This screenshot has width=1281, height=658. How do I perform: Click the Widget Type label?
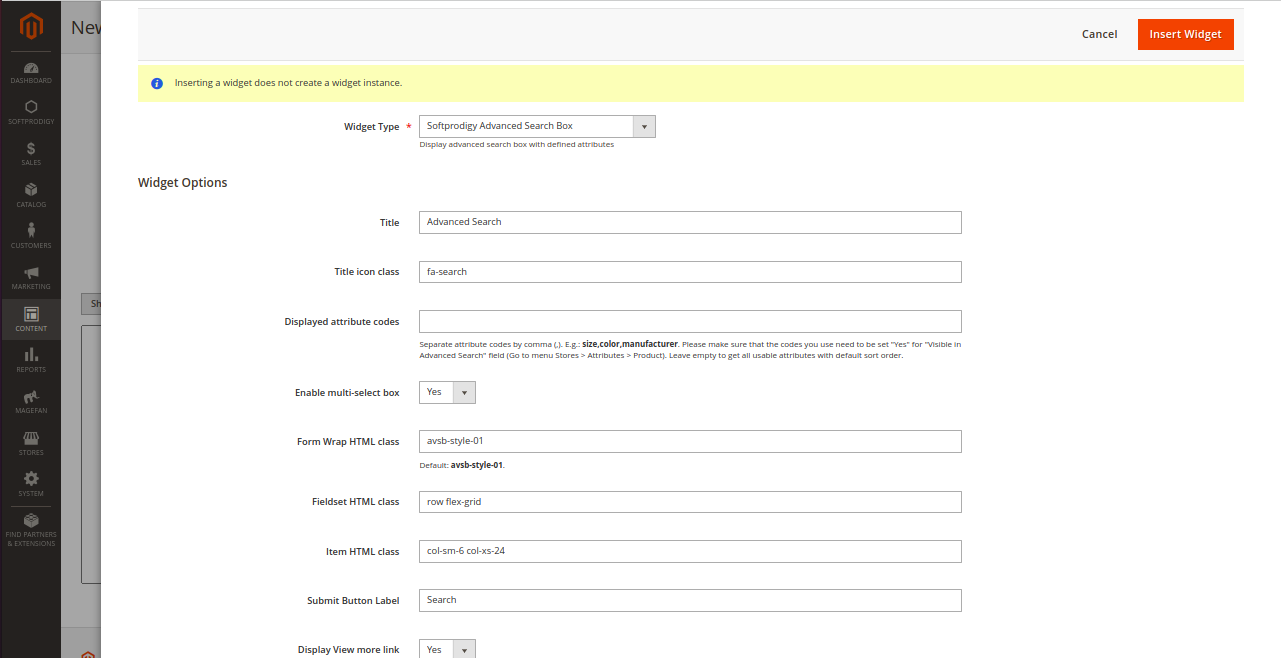click(372, 127)
